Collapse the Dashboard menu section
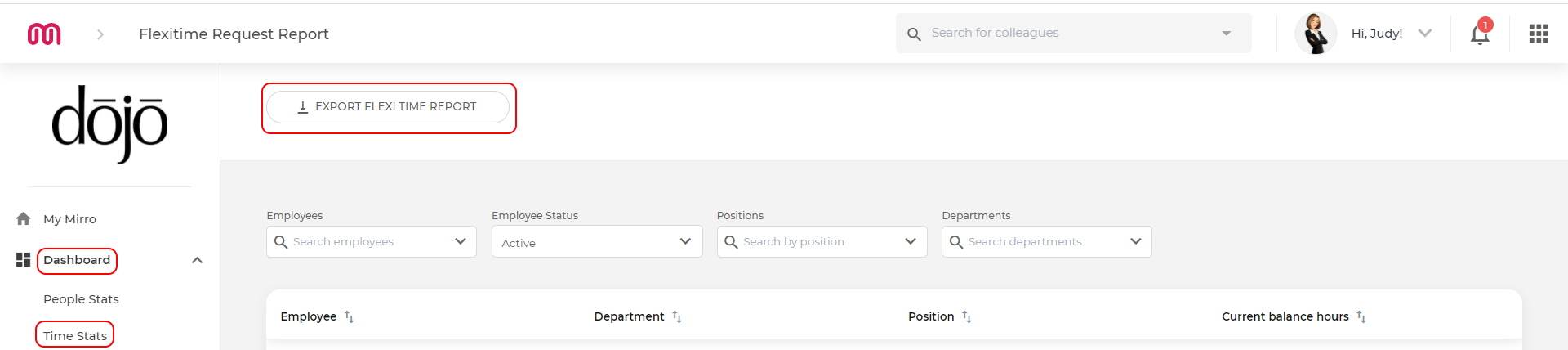The image size is (1568, 350). click(197, 260)
